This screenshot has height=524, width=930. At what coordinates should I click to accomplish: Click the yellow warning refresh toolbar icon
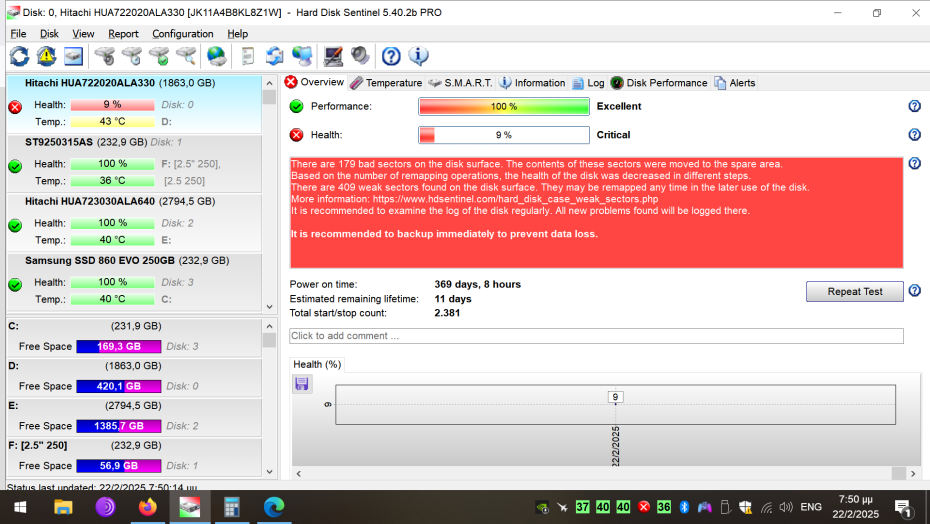click(46, 56)
